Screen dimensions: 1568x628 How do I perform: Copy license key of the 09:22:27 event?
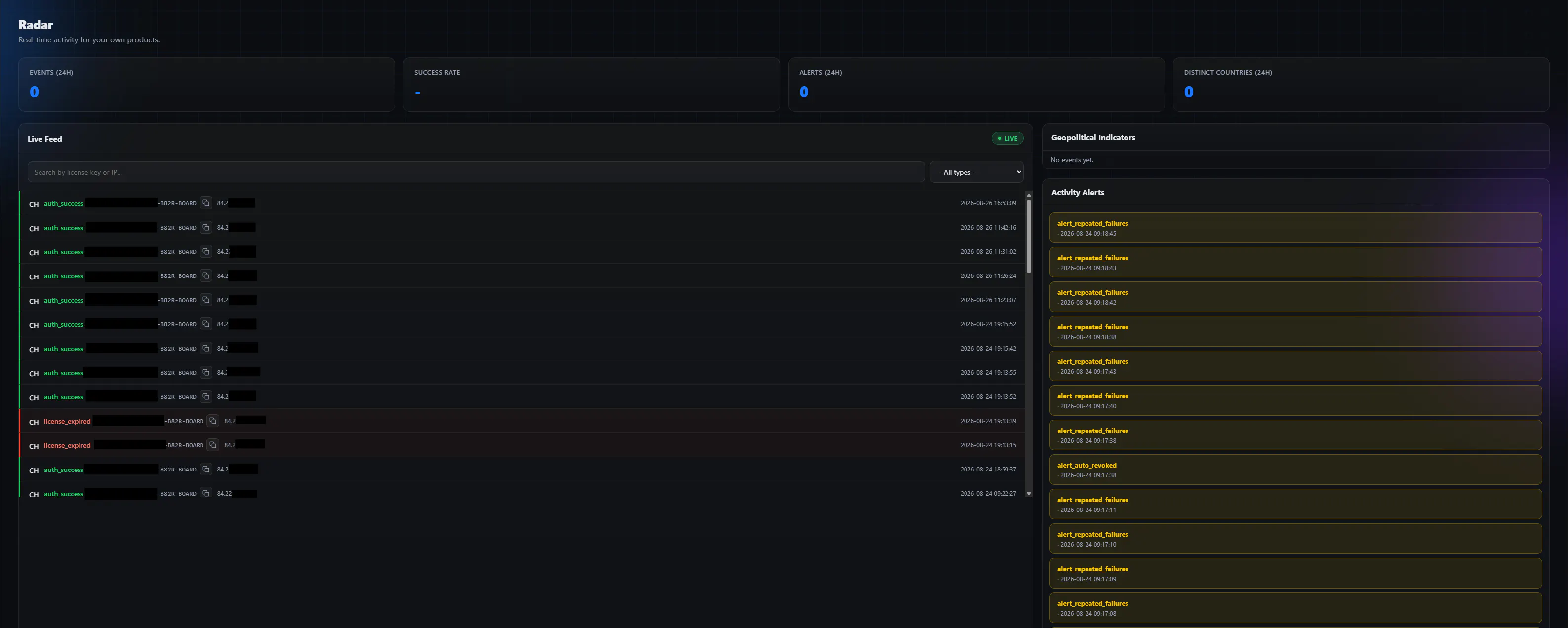pos(206,493)
